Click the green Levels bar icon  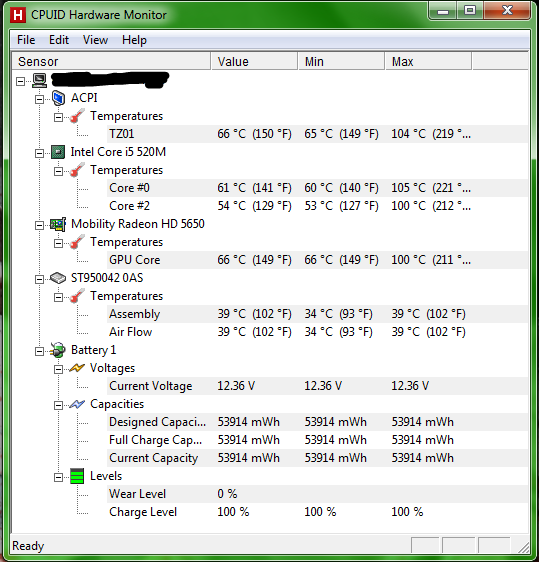tap(77, 476)
